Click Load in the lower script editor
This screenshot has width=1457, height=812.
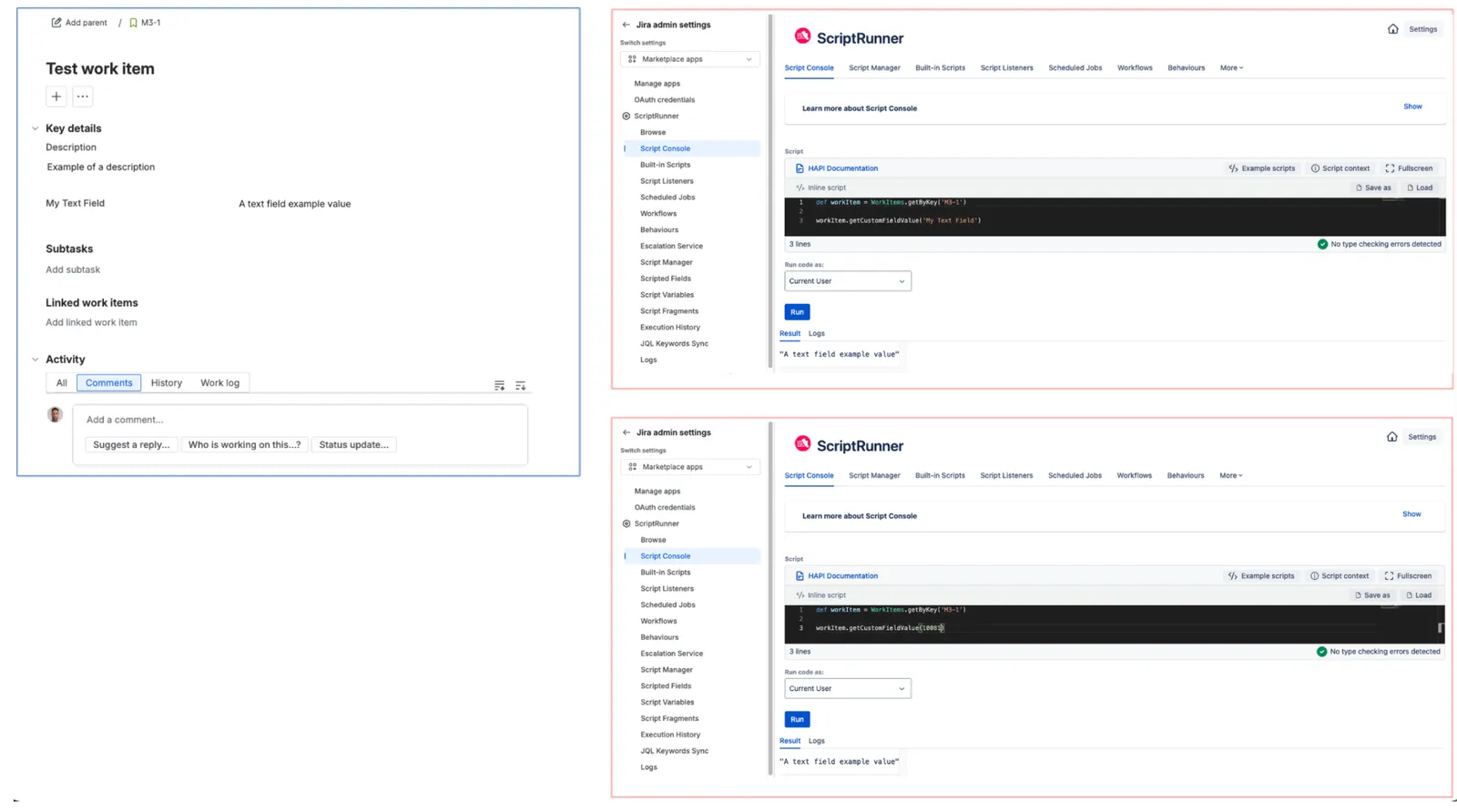pyautogui.click(x=1419, y=595)
